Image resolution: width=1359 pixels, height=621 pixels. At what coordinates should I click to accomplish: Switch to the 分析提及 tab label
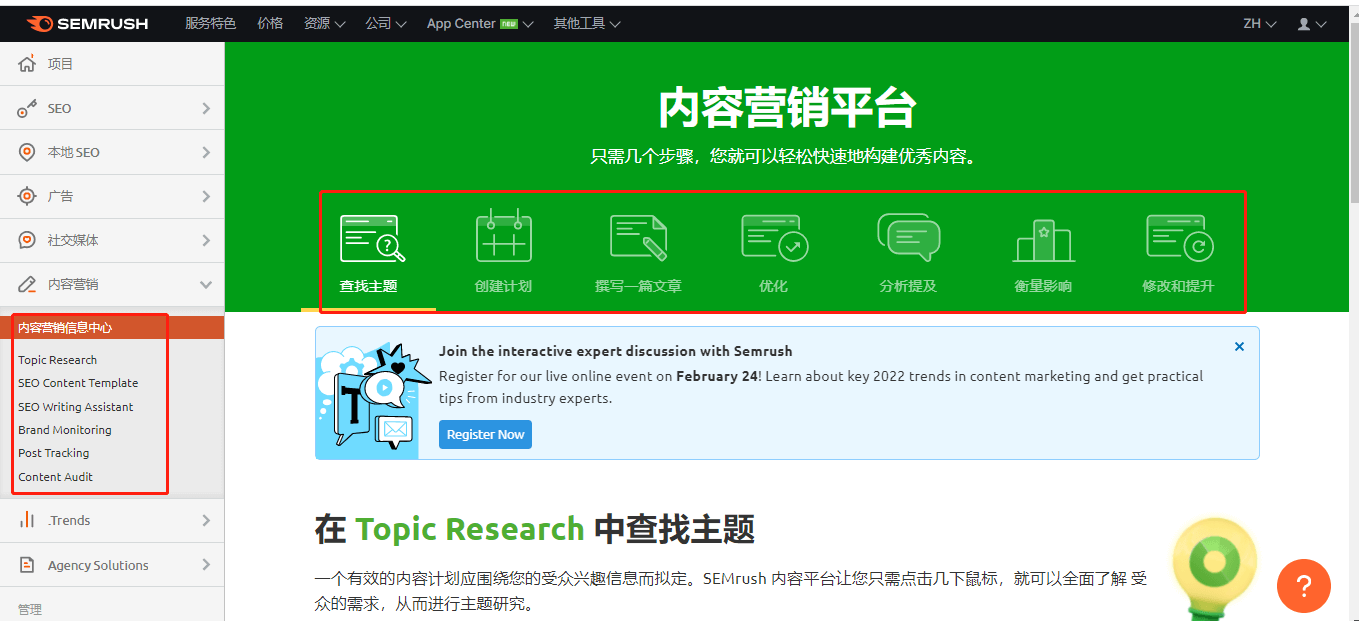(x=908, y=286)
